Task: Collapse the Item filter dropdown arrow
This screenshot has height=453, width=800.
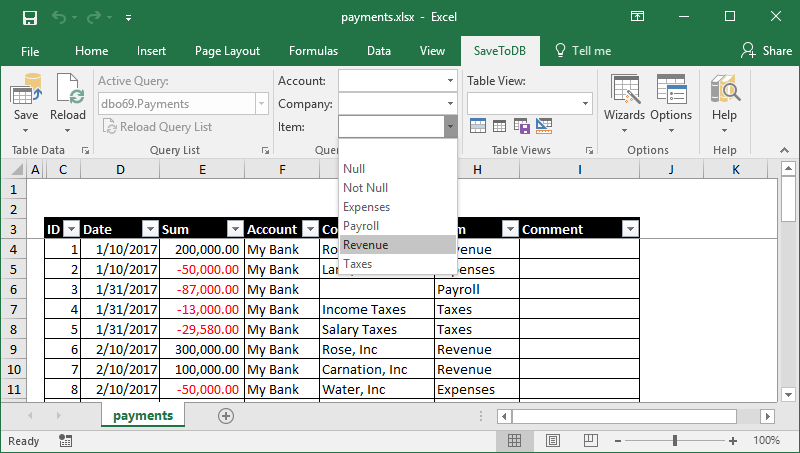Action: coord(451,127)
